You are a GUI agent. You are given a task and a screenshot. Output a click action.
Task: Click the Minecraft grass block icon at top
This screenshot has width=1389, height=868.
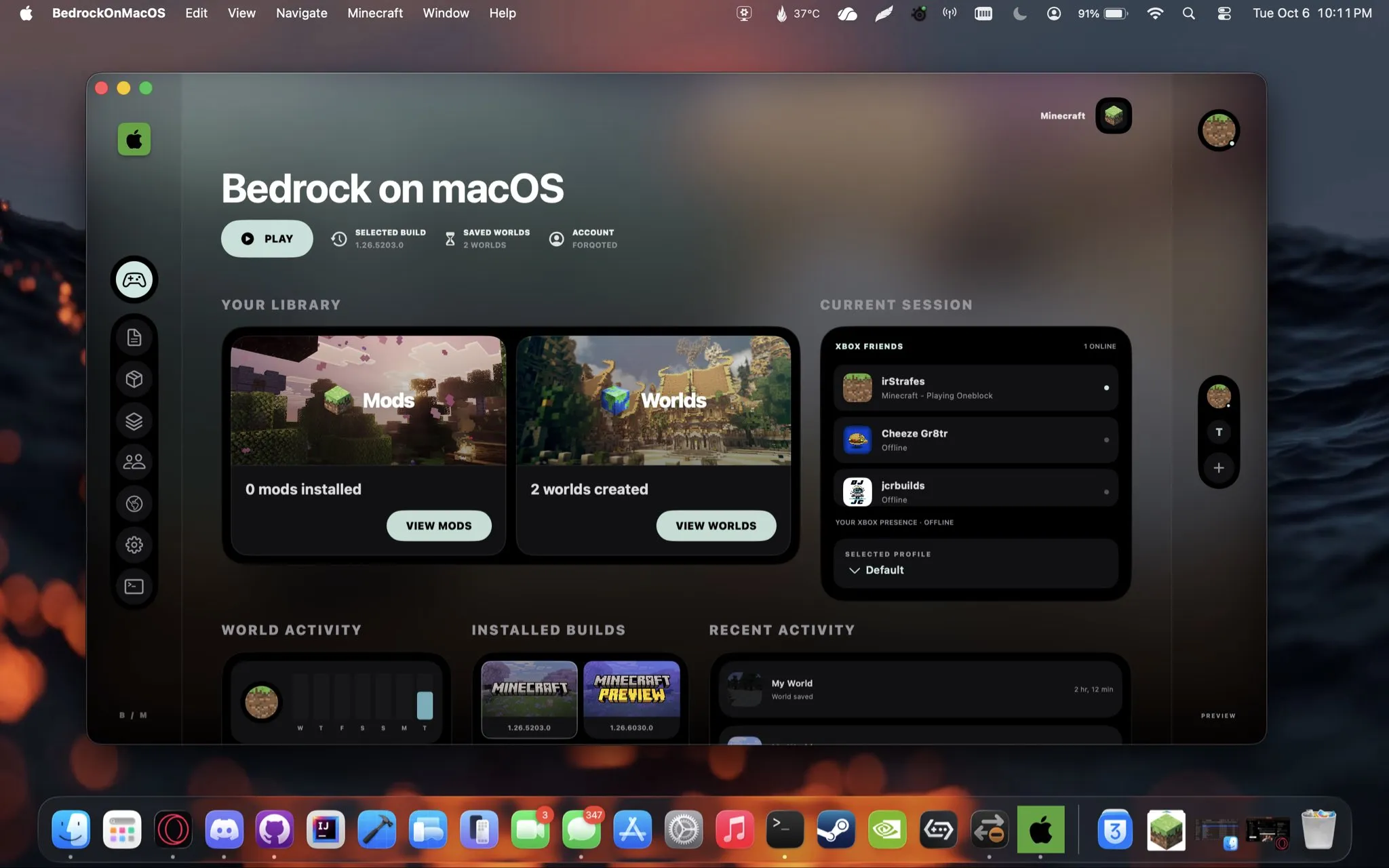click(x=1113, y=116)
